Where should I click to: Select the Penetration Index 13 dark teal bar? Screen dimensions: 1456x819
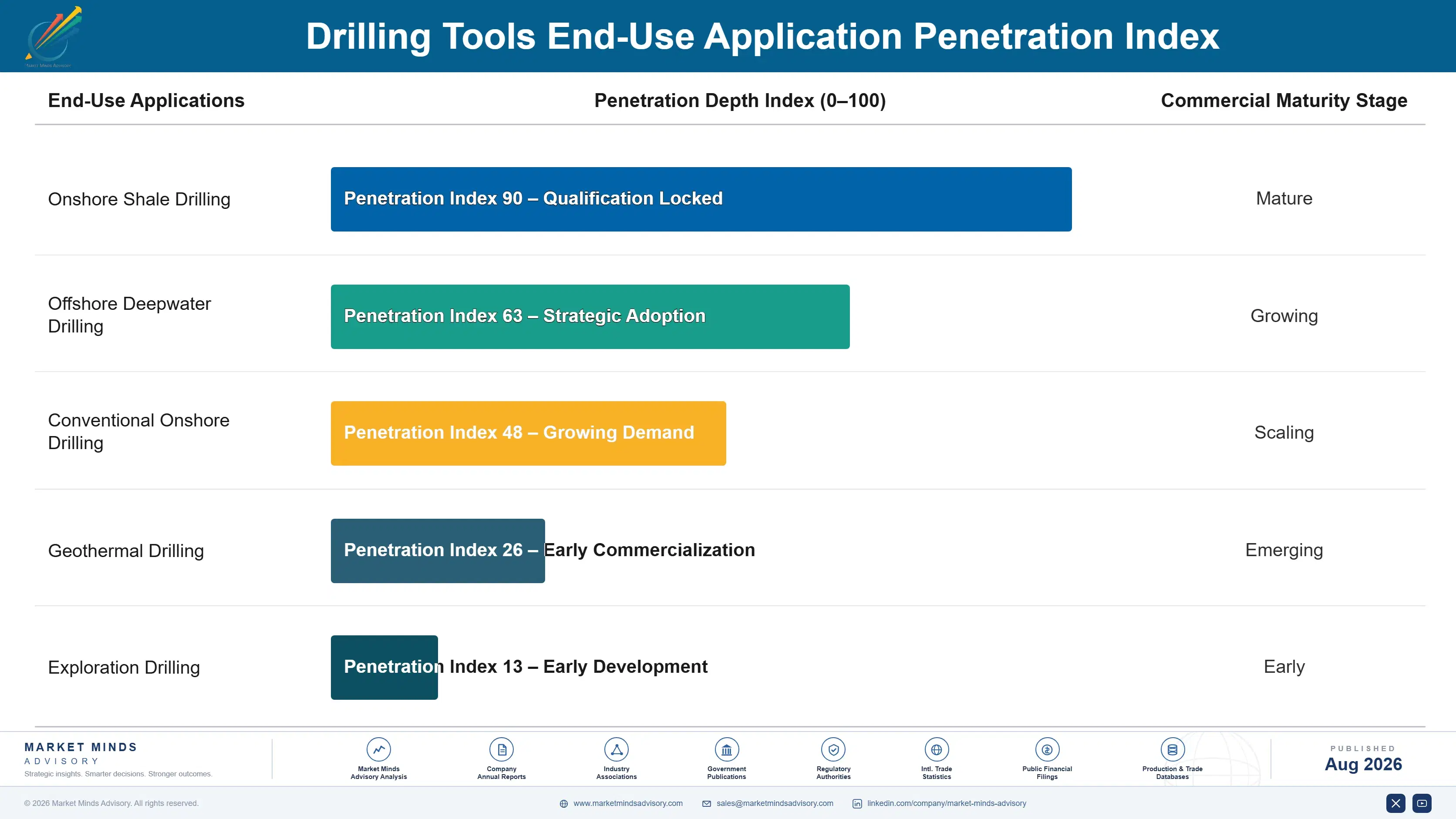click(x=384, y=667)
